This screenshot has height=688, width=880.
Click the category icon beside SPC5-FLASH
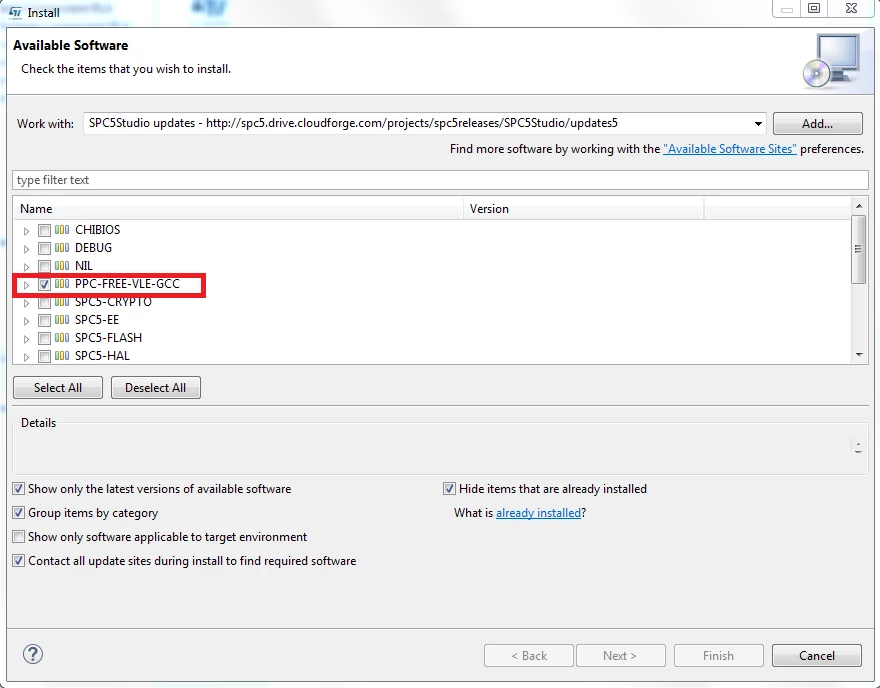click(62, 338)
